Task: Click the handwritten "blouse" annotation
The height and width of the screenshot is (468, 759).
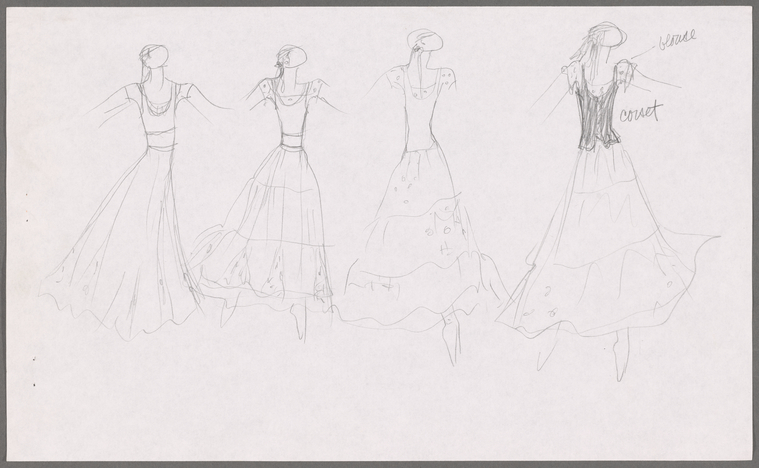Action: [677, 41]
